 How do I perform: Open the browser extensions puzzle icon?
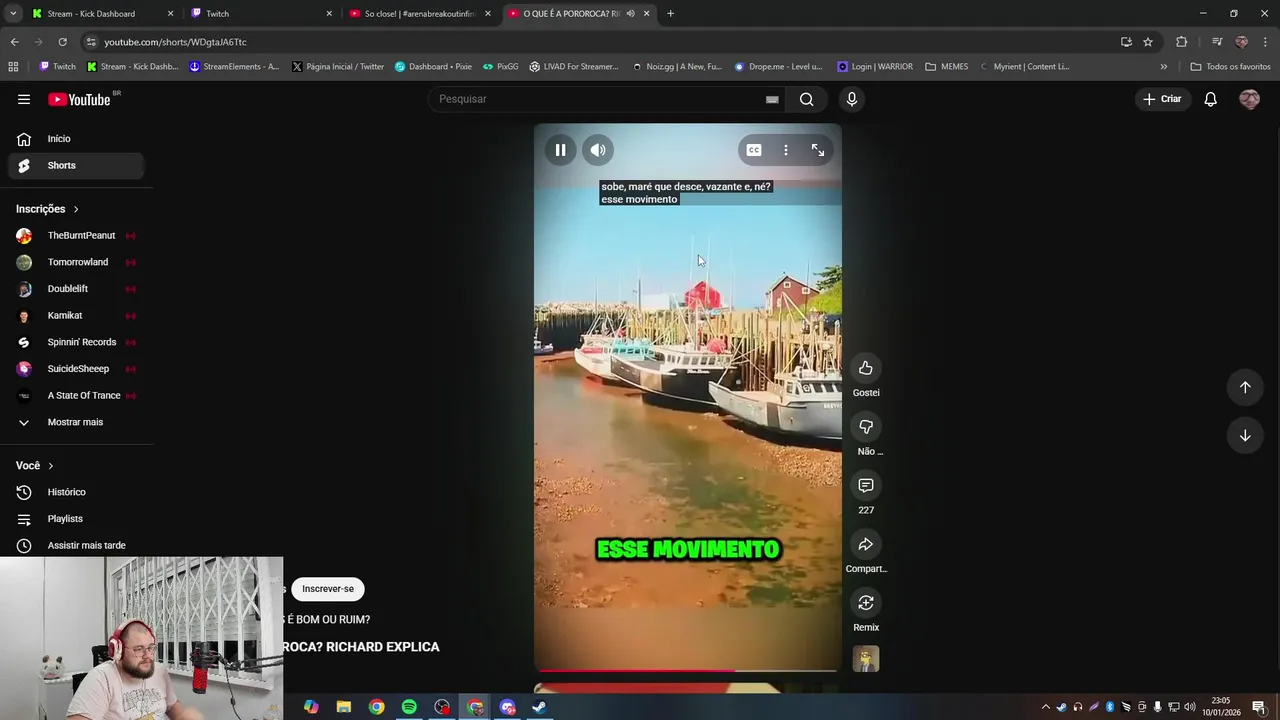click(x=1182, y=42)
